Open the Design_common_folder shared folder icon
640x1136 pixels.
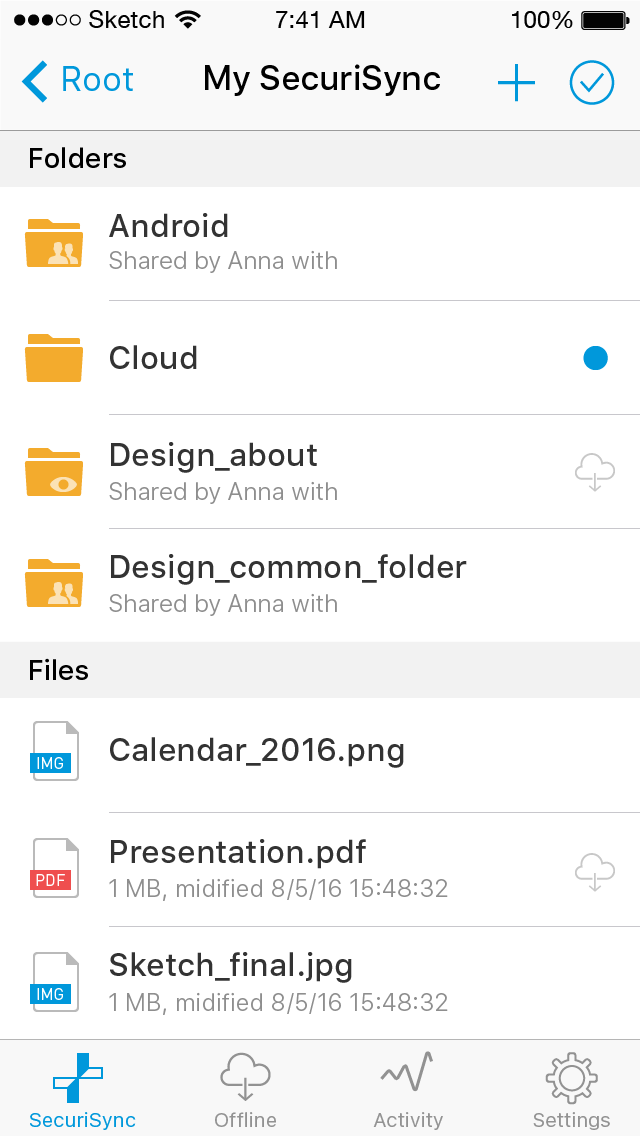(x=54, y=582)
